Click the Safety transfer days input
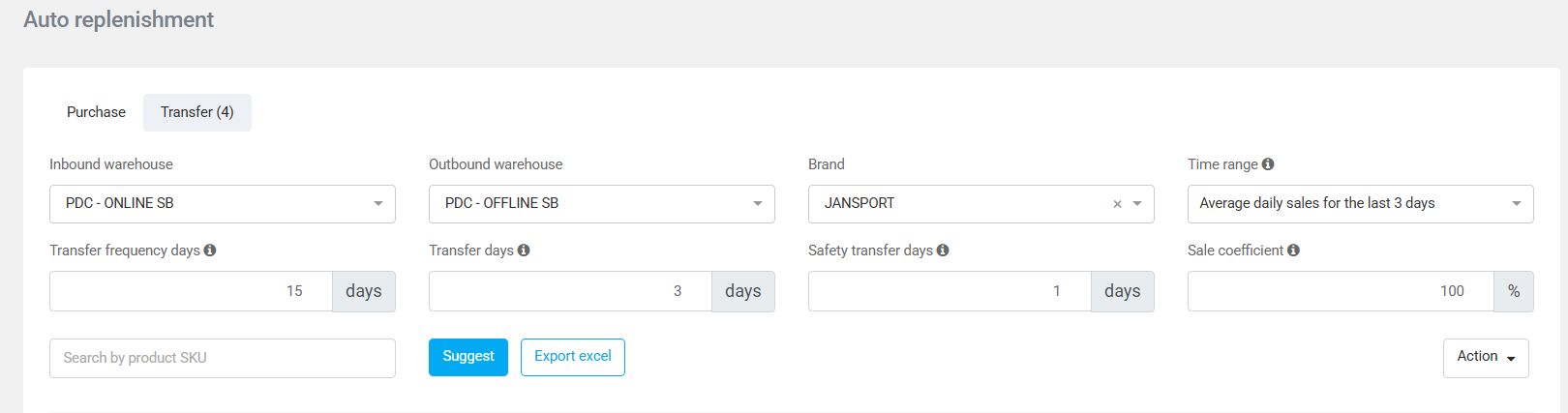The image size is (1568, 413). point(950,291)
